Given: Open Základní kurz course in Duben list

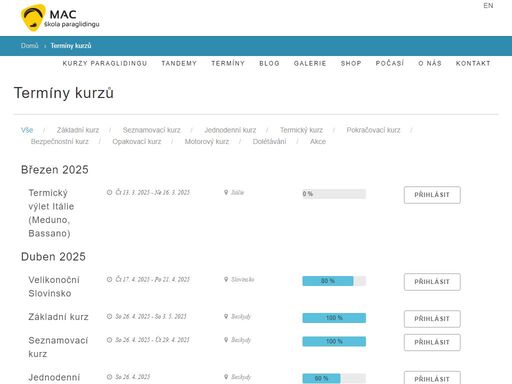Looking at the screenshot, I should (58, 317).
